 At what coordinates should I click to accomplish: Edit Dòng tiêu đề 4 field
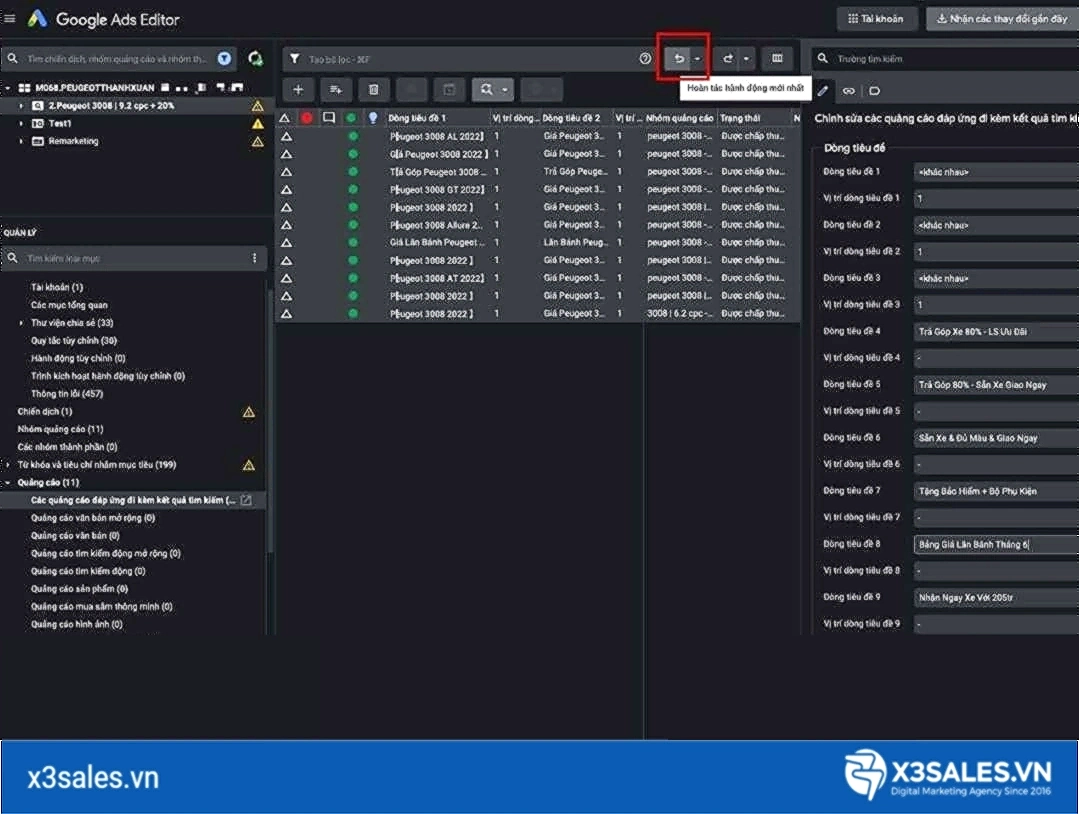point(996,332)
